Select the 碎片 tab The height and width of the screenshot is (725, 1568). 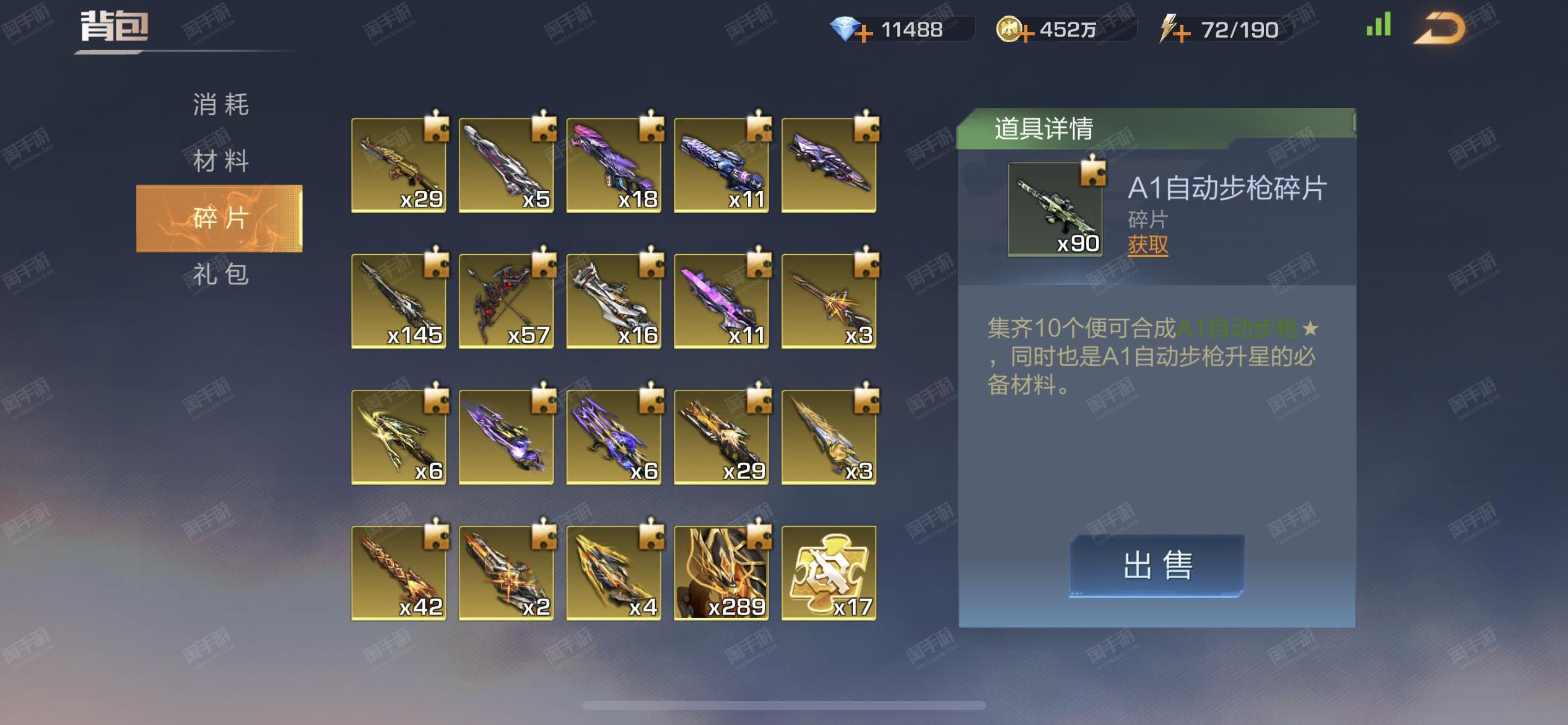pos(220,218)
